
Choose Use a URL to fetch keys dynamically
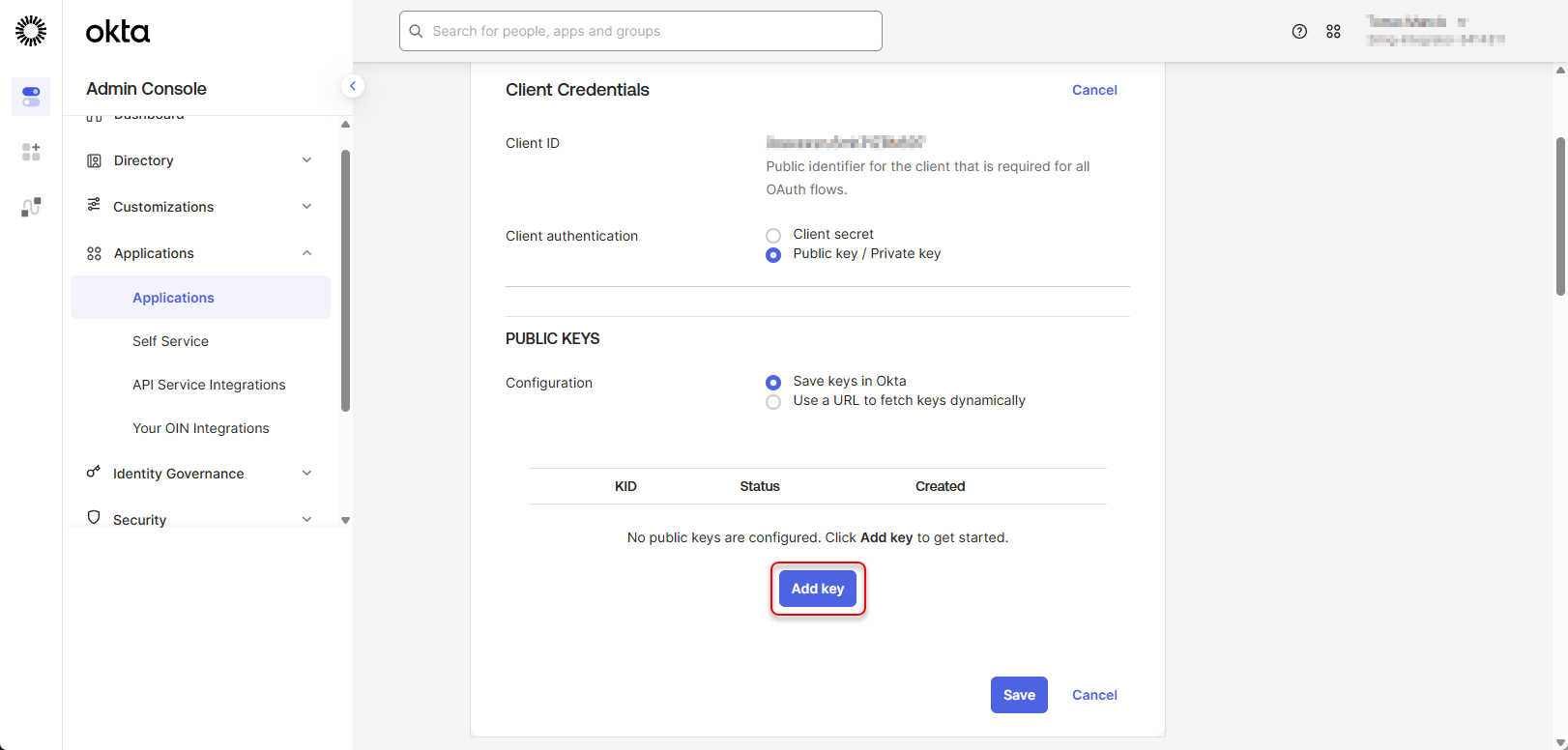773,402
